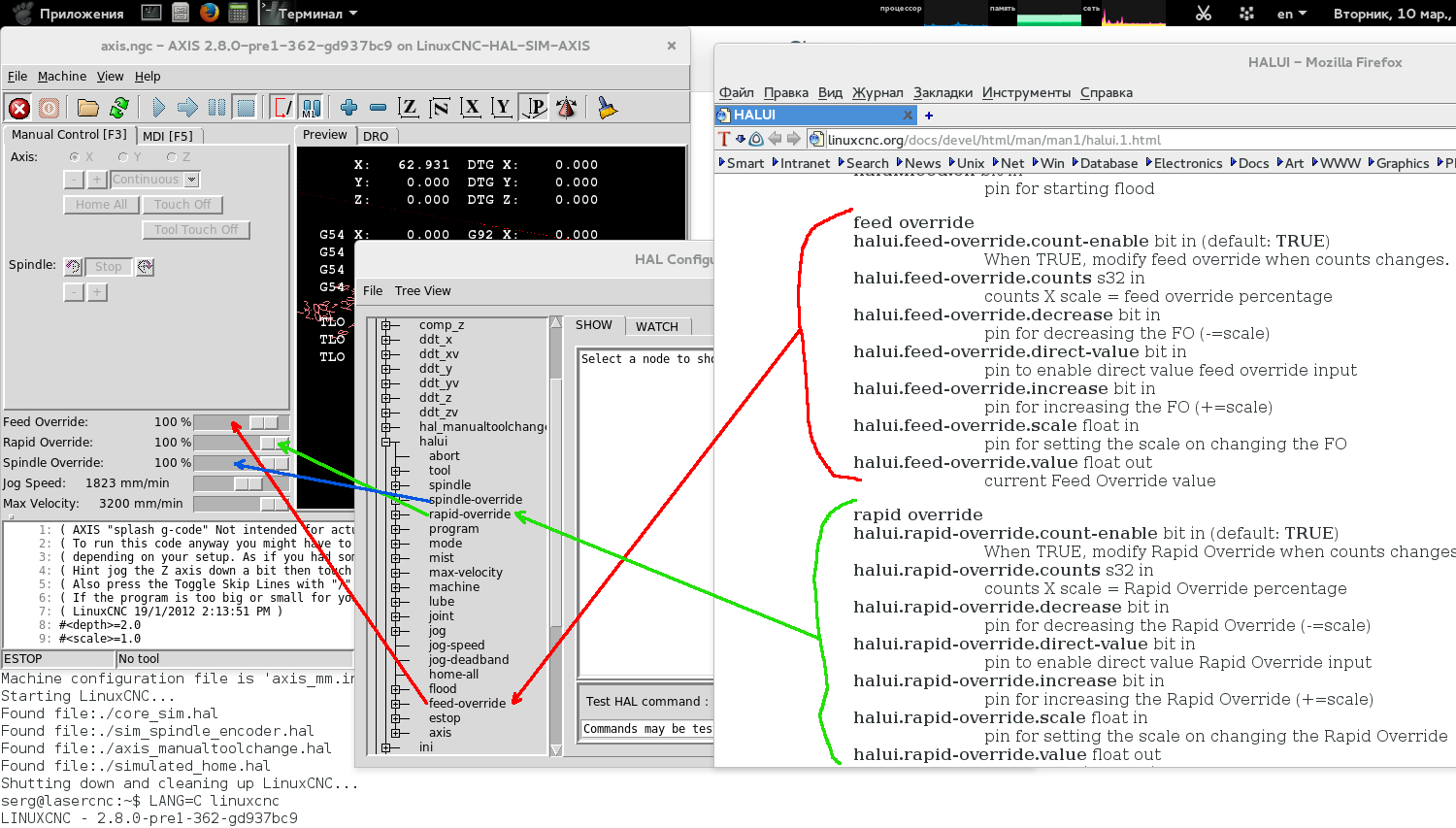
Task: Open the AXIS File menu
Action: pos(17,77)
